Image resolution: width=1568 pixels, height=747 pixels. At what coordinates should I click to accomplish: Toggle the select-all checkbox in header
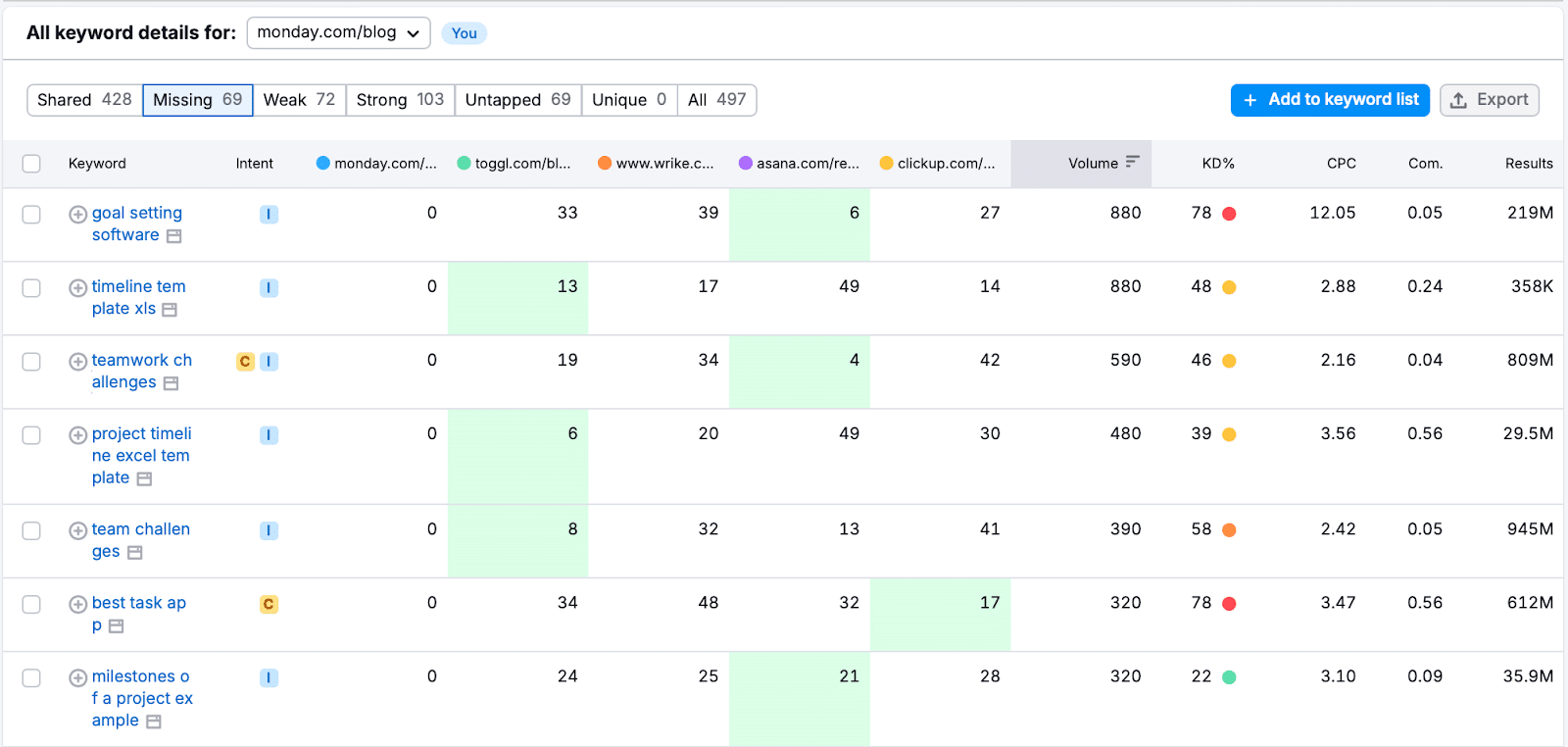click(x=31, y=164)
